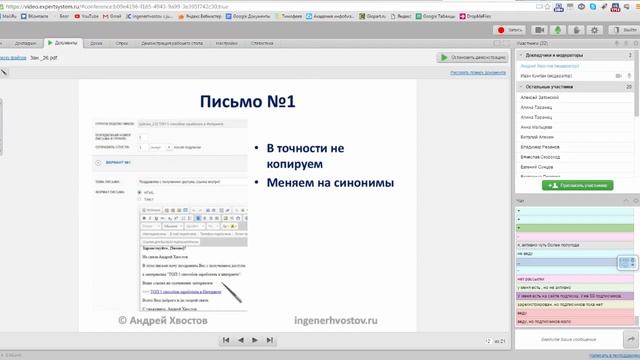Open the Демонстрация рабочего стола tab
This screenshot has height=360, width=640.
point(172,43)
